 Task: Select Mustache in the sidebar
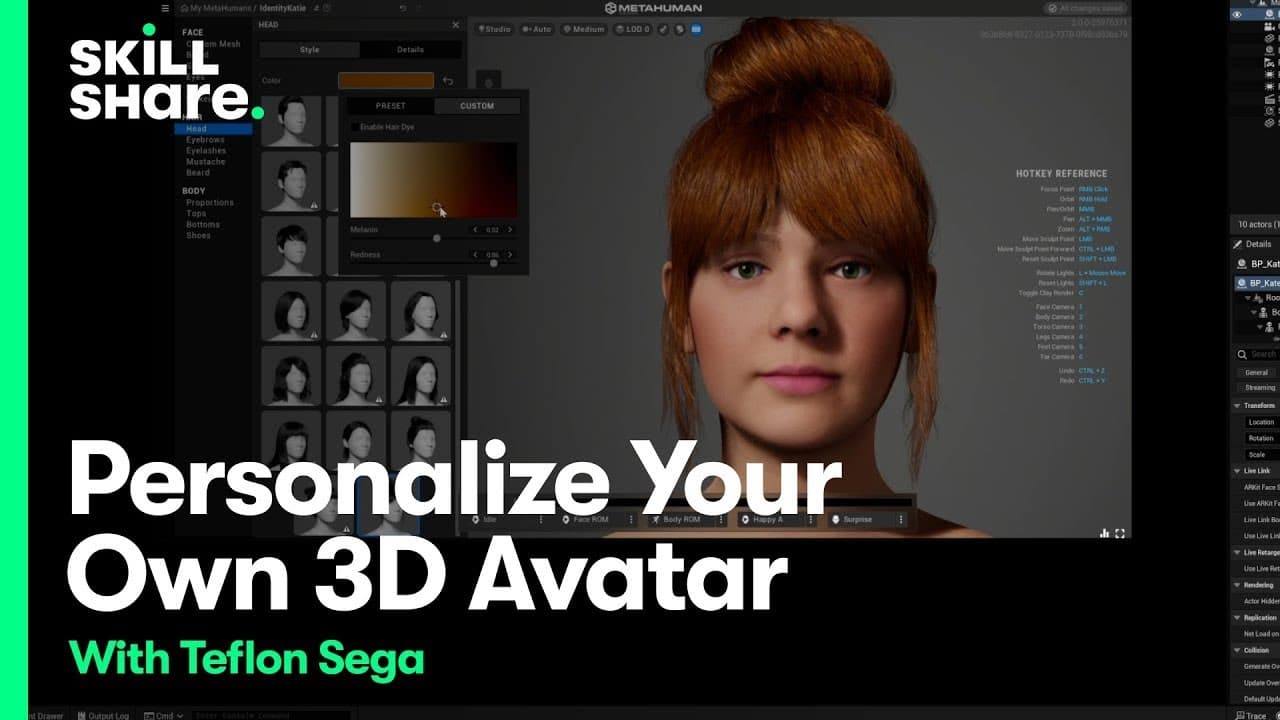pyautogui.click(x=205, y=162)
